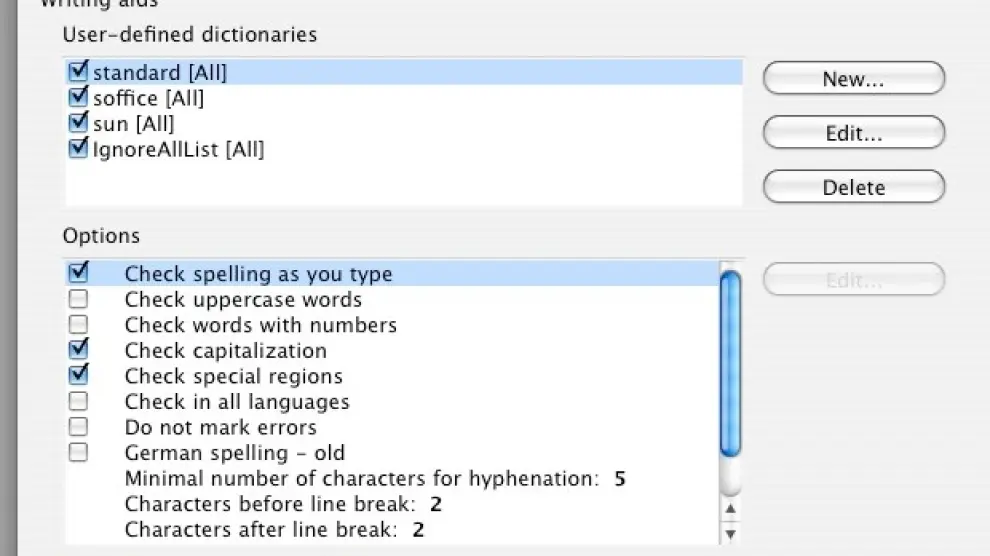990x556 pixels.
Task: Uncheck Check special regions
Action: (78, 376)
